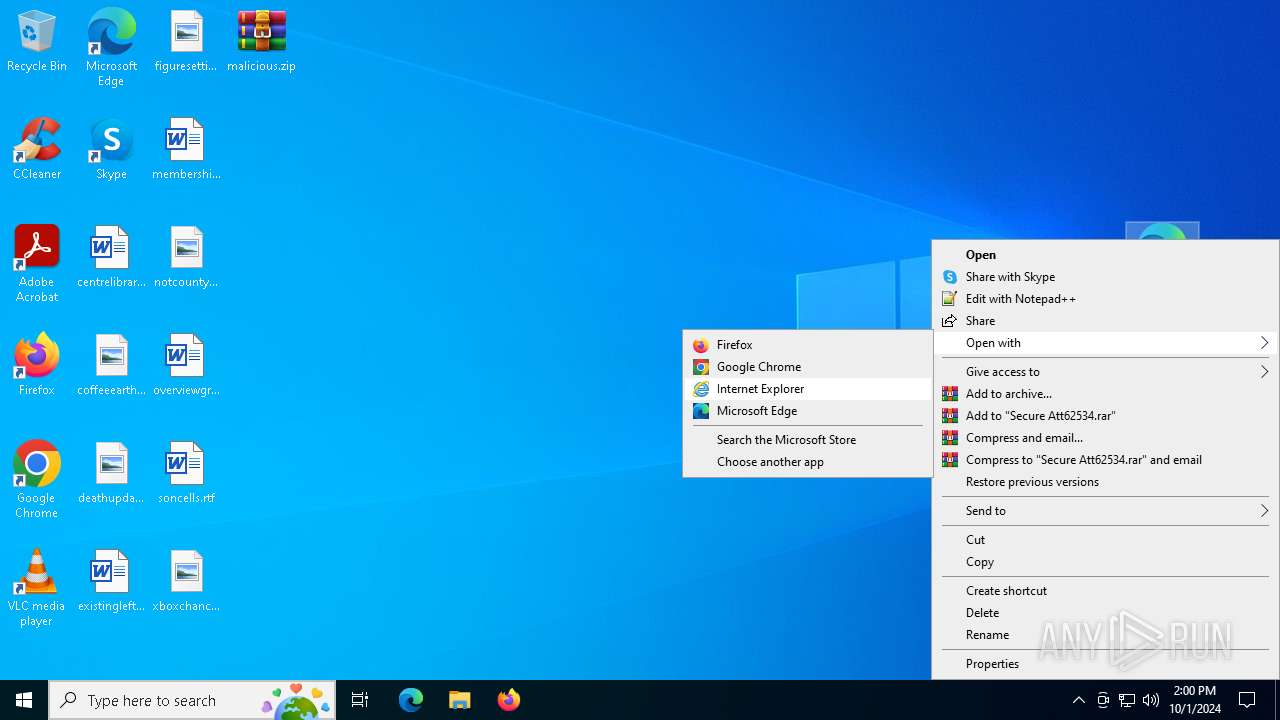Select Add to archive...
The width and height of the screenshot is (1280, 720).
tap(1106, 394)
